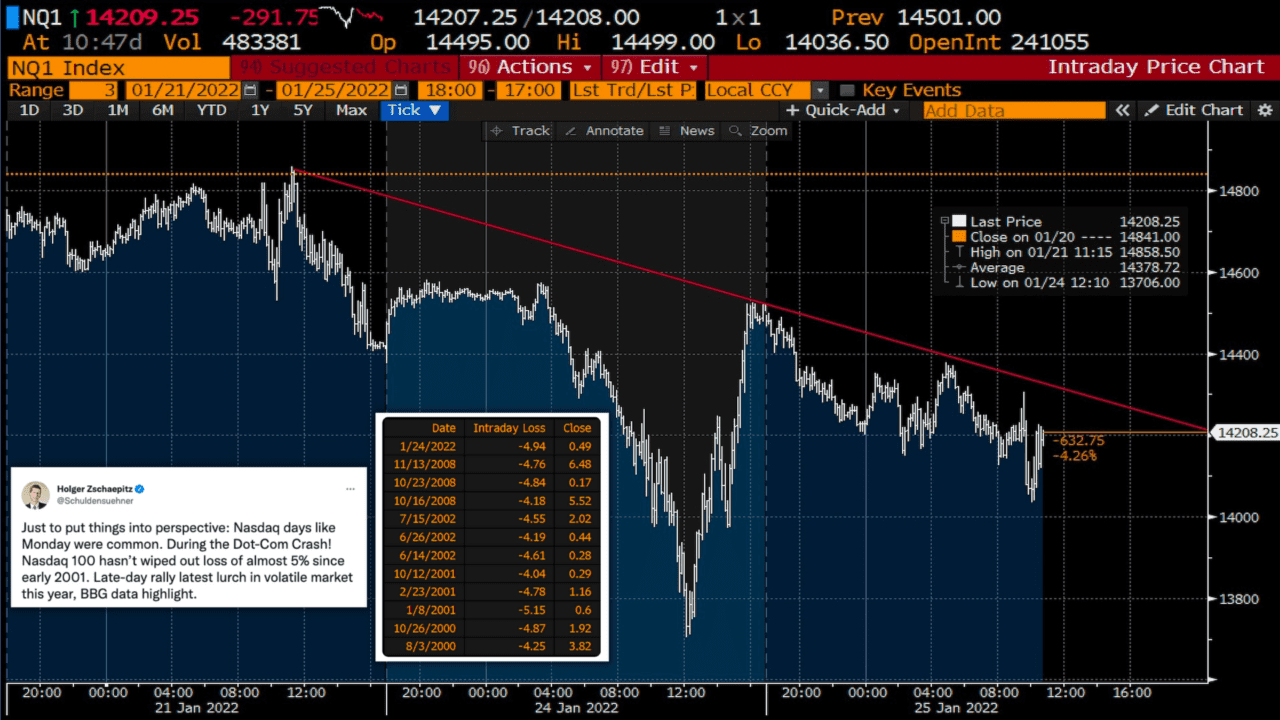Open the Quick-Add dropdown
The width and height of the screenshot is (1280, 720).
point(845,110)
